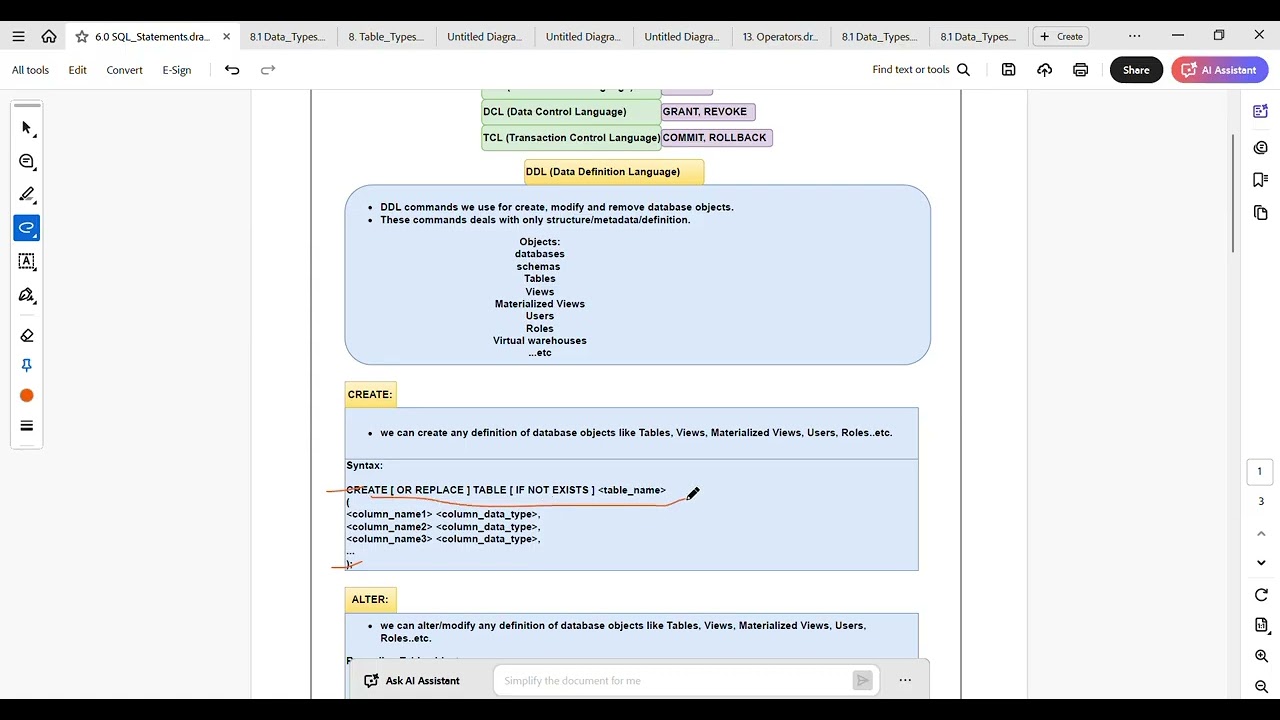Click DDL (Data Definition Language) box
This screenshot has height=720, width=1280.
click(614, 172)
